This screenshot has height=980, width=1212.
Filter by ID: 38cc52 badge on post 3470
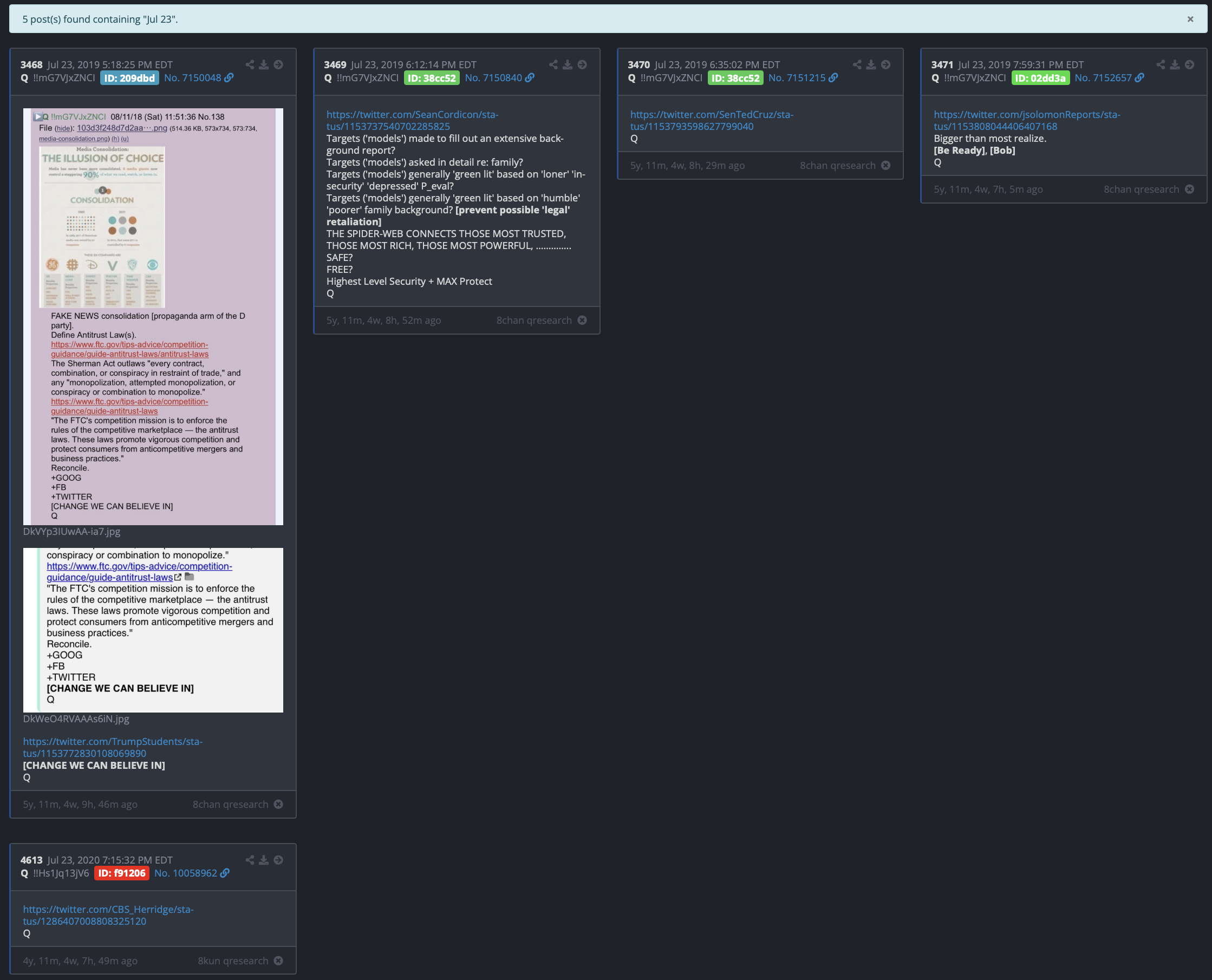pyautogui.click(x=735, y=78)
